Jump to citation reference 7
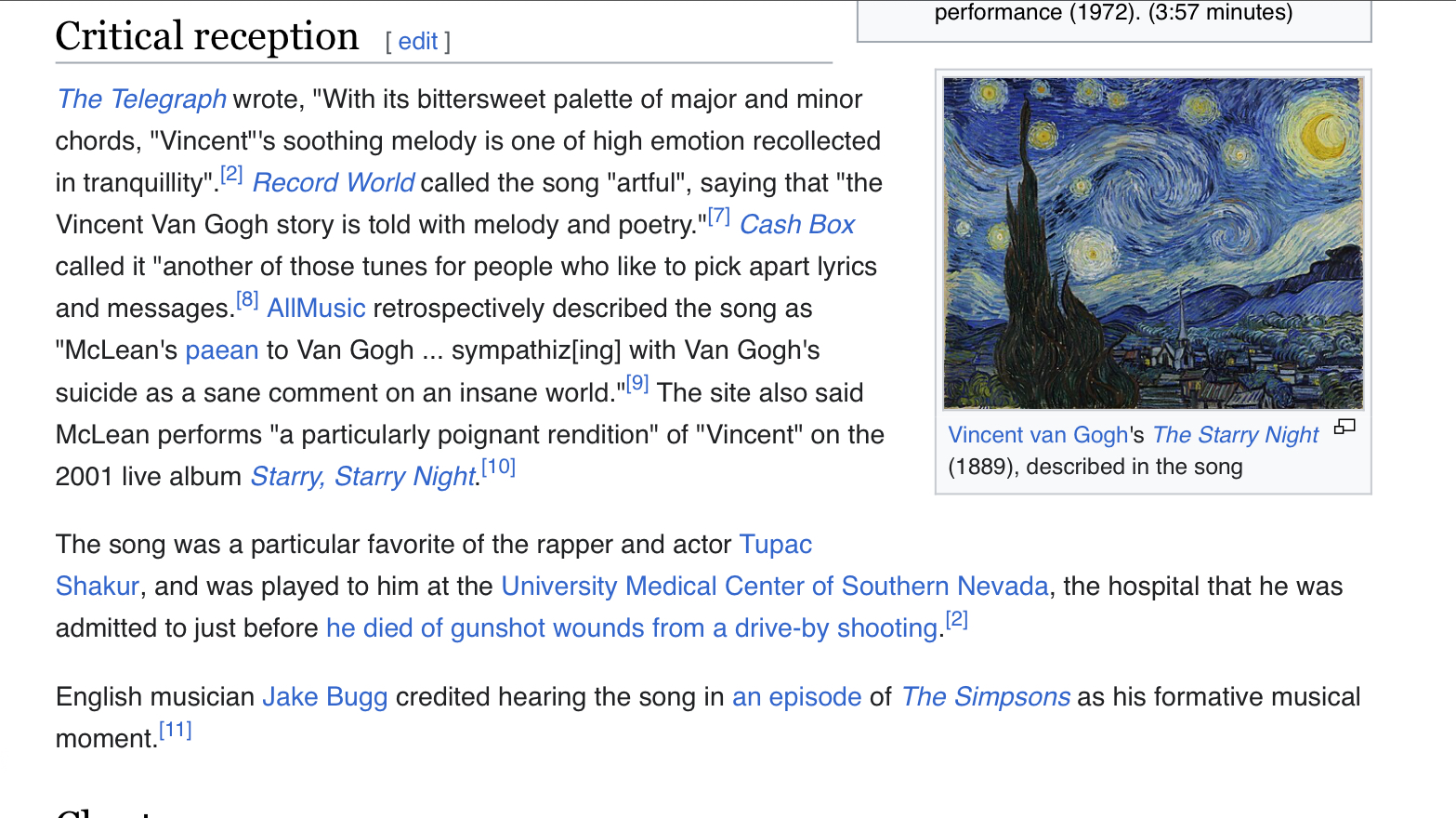 point(718,217)
